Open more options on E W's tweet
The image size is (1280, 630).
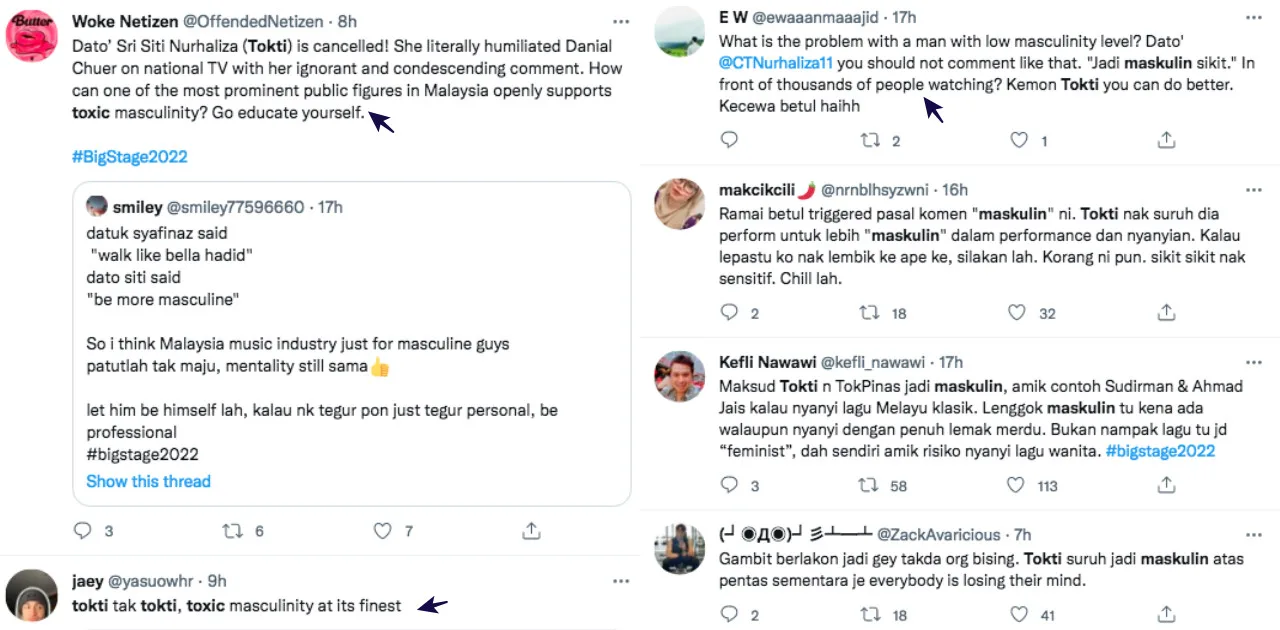(x=1254, y=17)
